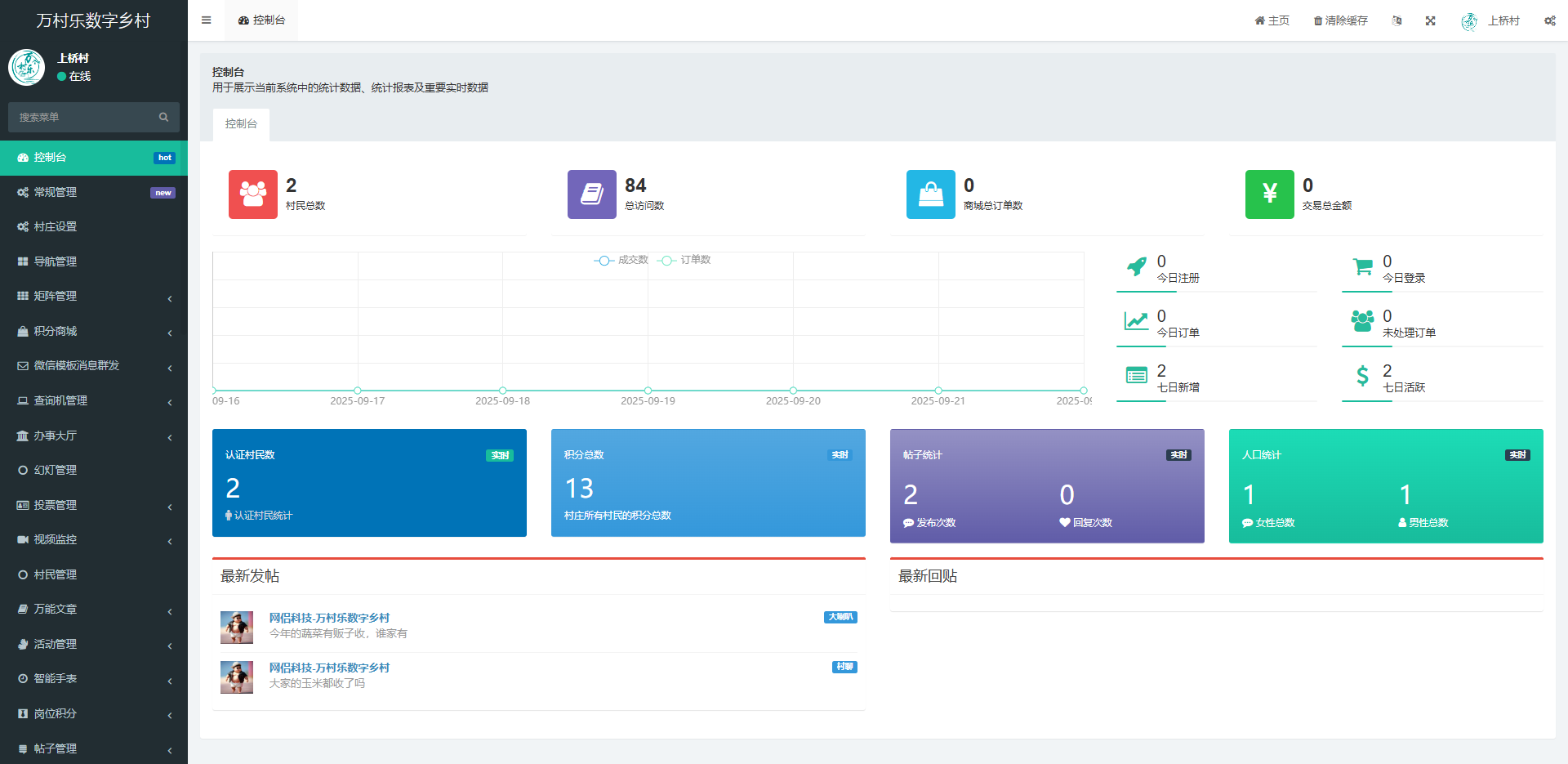Toggle 成交数 series in chart legend
The height and width of the screenshot is (764, 1568).
coord(621,260)
